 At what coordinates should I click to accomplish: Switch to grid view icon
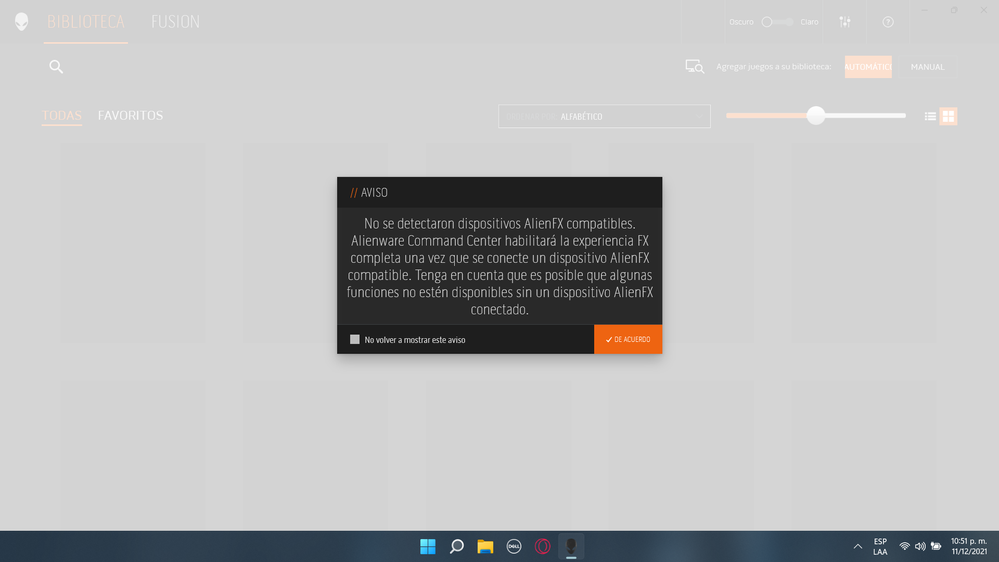point(948,117)
